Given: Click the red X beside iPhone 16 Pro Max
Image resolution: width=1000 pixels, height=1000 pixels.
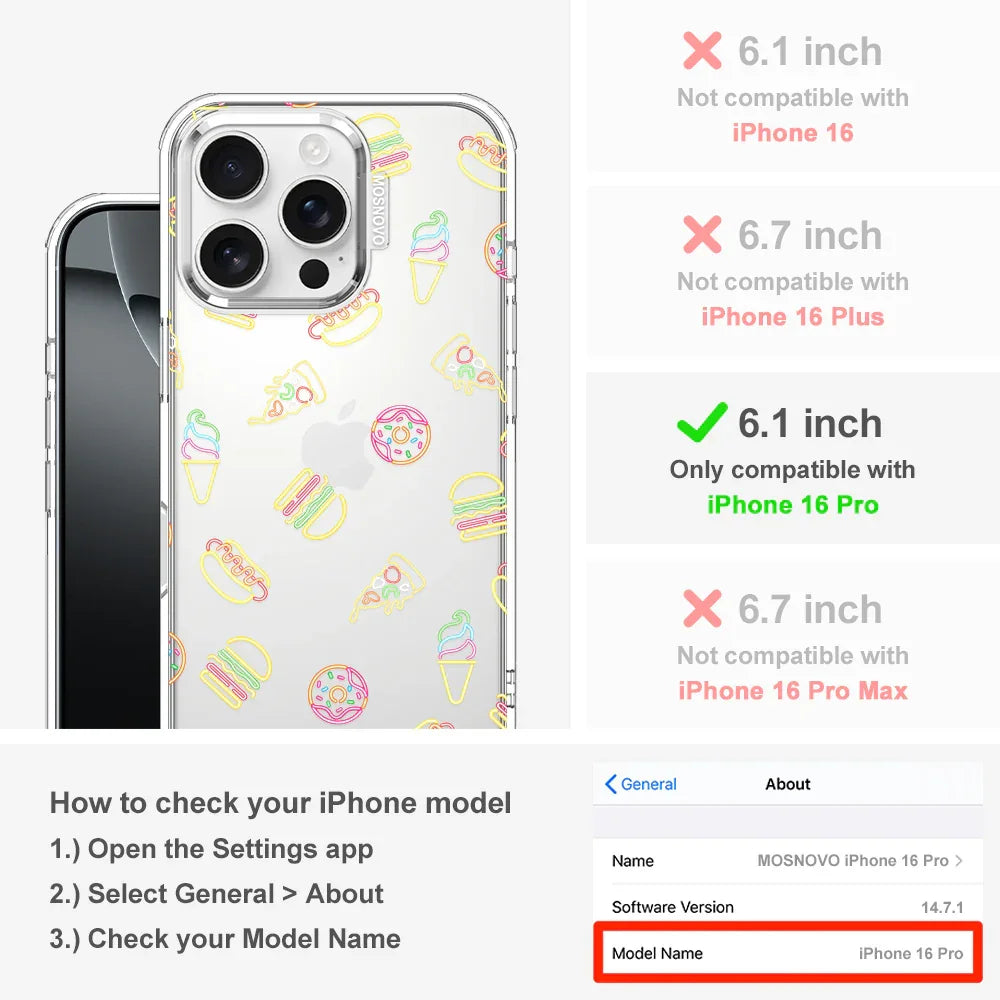Looking at the screenshot, I should 702,608.
